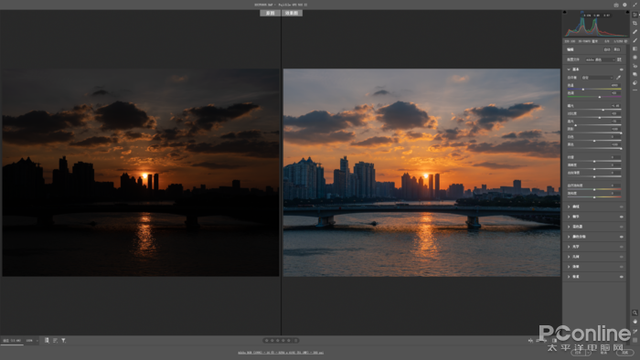Image resolution: width=640 pixels, height=360 pixels.
Task: Select the Radial Filter tool
Action: coord(635,58)
